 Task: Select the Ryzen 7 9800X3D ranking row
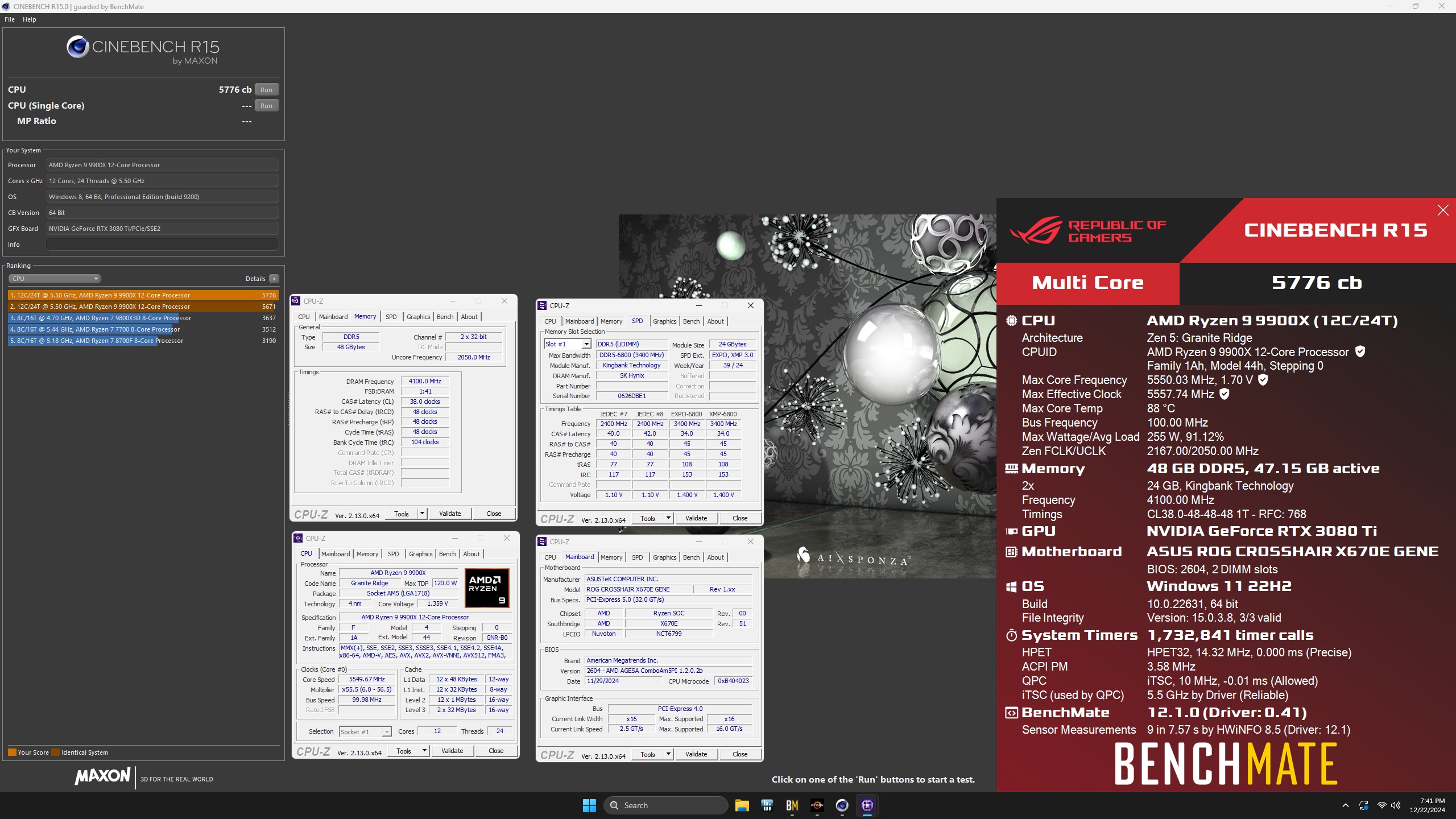point(143,318)
